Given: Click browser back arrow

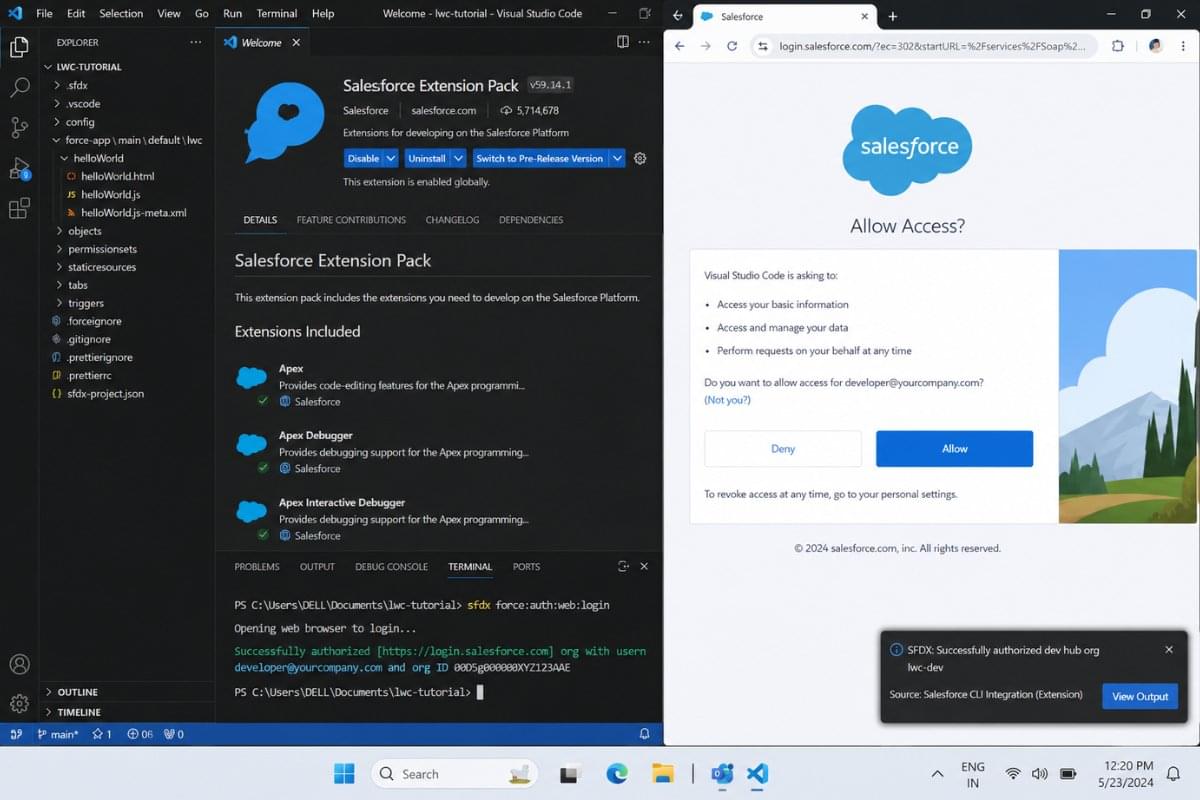Looking at the screenshot, I should pos(680,46).
